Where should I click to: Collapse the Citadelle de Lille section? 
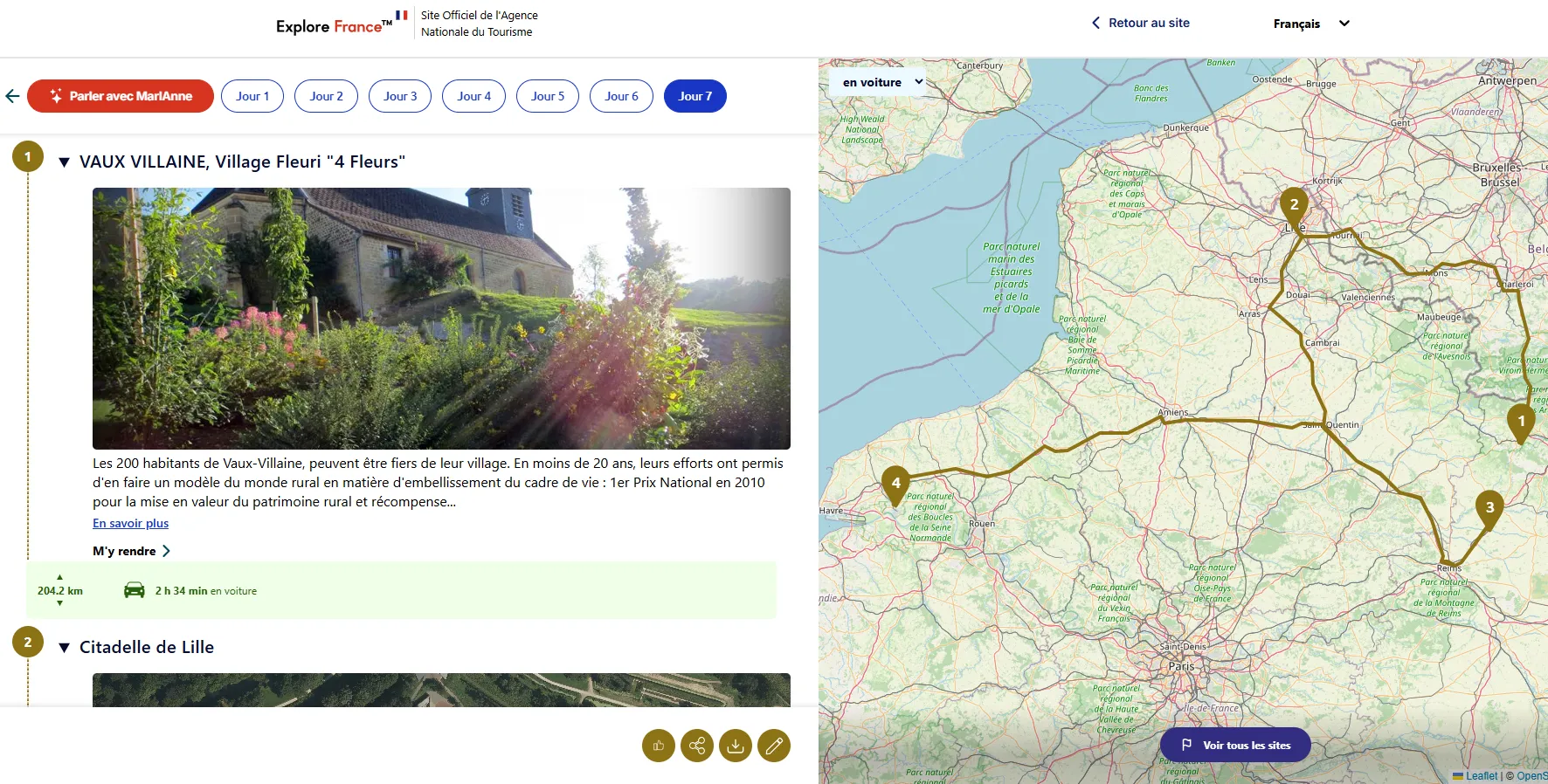(x=64, y=648)
